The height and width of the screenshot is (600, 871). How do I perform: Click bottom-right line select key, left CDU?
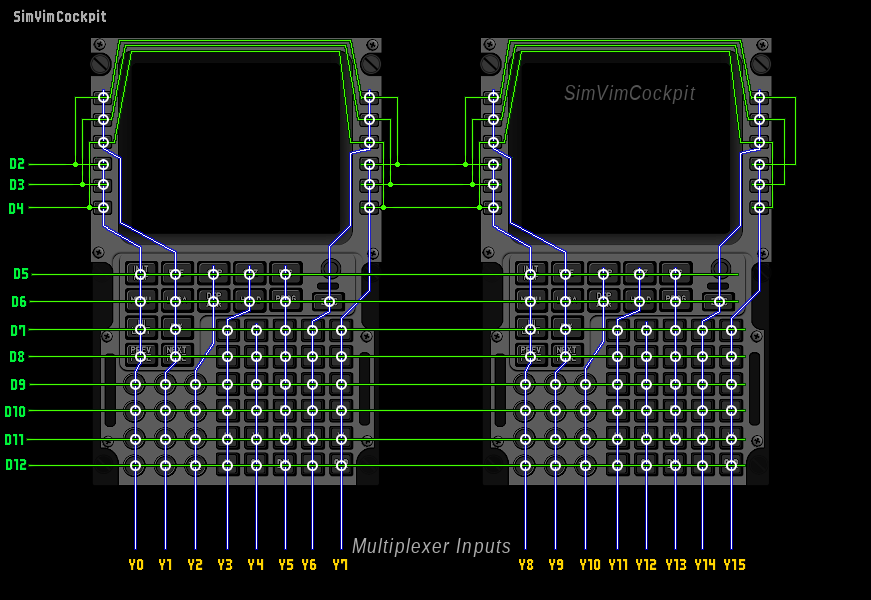point(369,207)
